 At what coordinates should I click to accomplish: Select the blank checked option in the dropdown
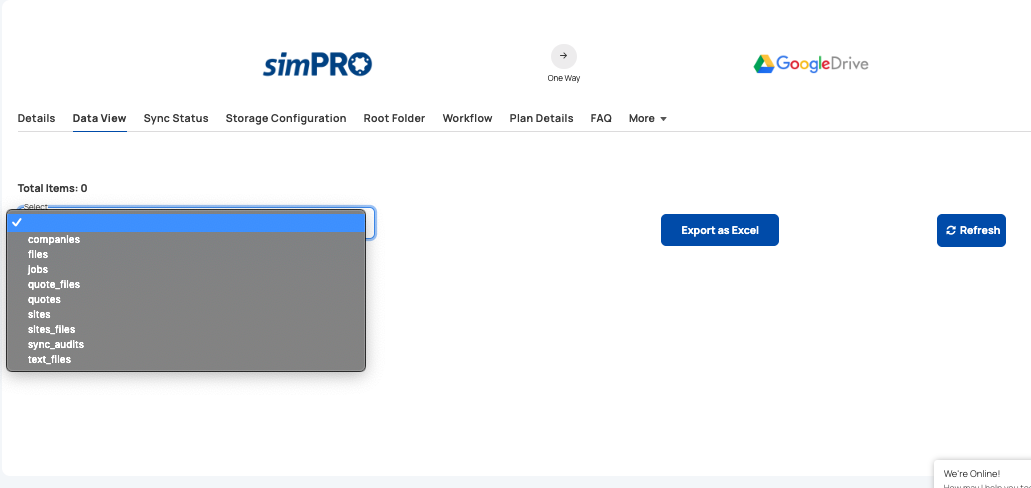[186, 223]
